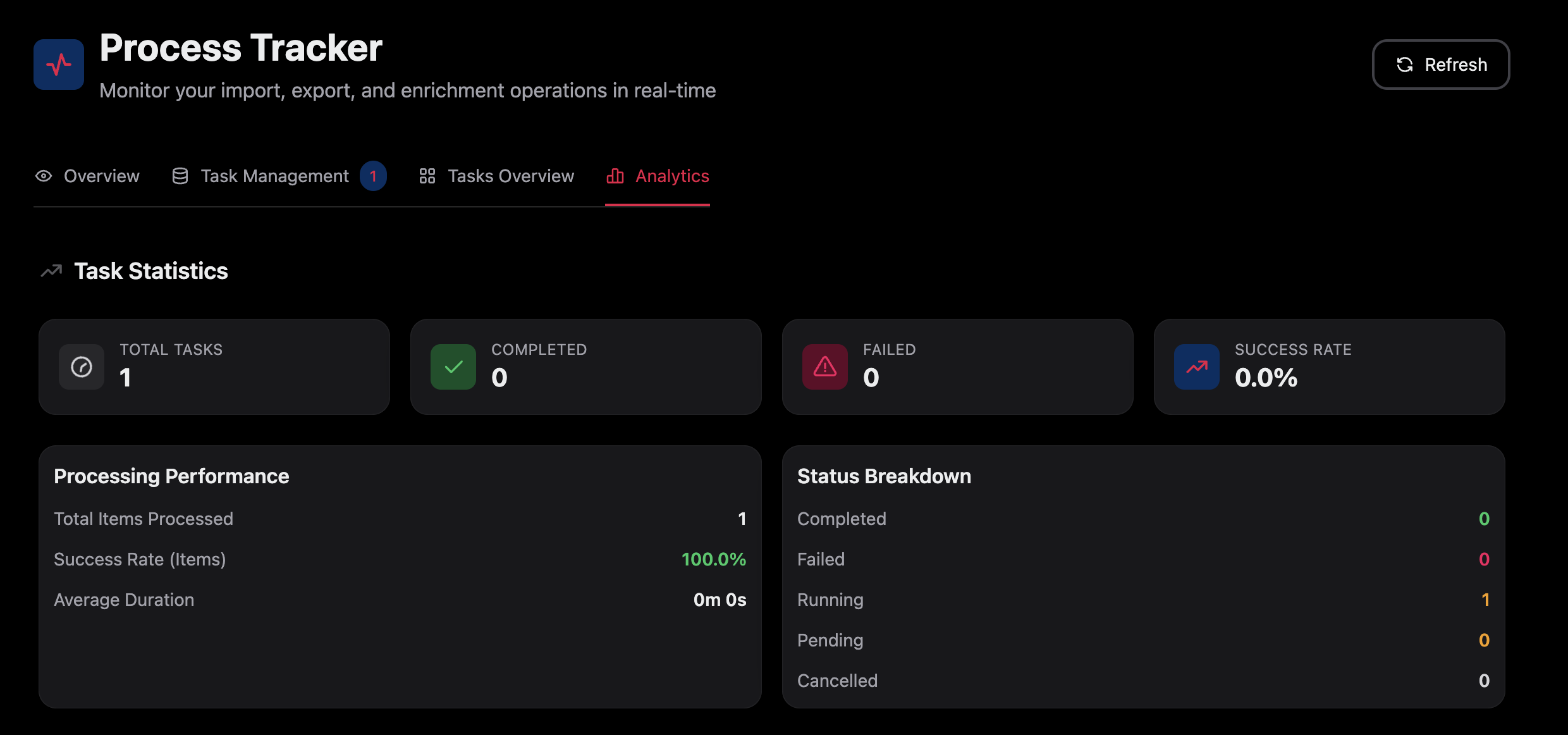Switch to the Tasks Overview tab
The width and height of the screenshot is (1568, 735).
point(511,176)
